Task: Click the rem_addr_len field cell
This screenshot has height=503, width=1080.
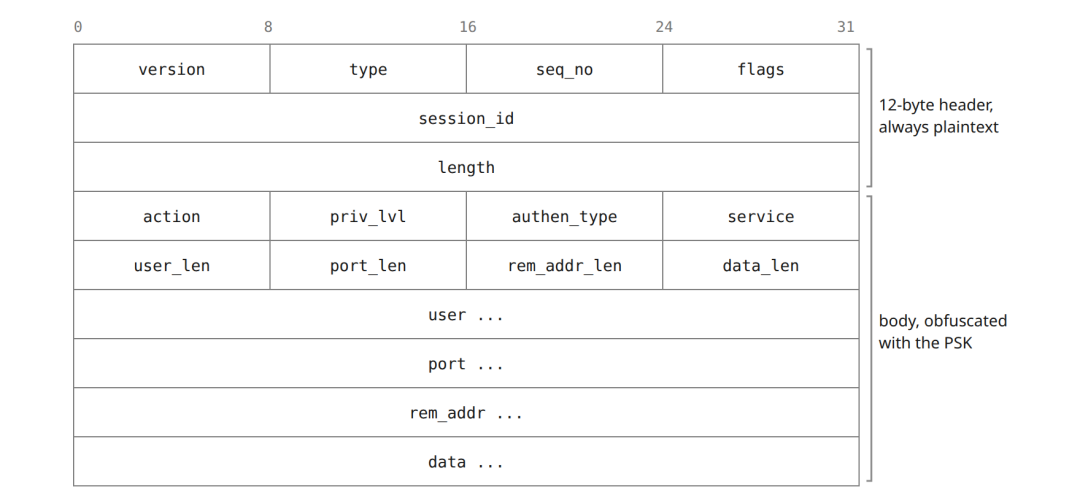Action: (564, 265)
